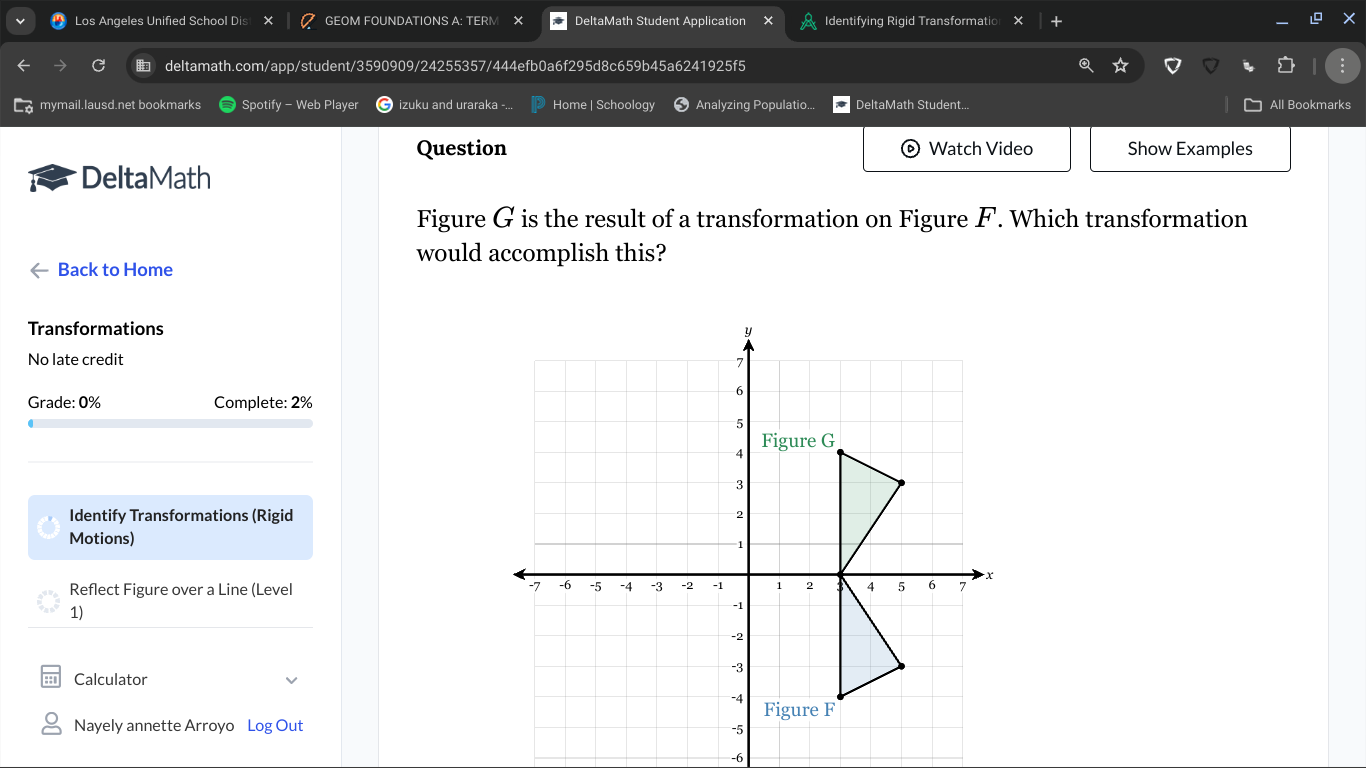The image size is (1366, 768).
Task: Click the Complete: 2% text
Action: 263,403
